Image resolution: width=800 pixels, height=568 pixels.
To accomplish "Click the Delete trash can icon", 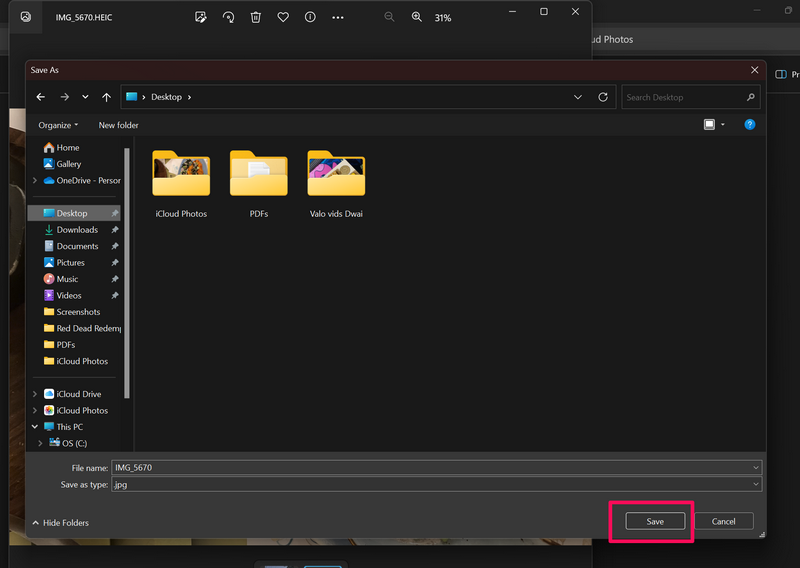I will point(256,17).
